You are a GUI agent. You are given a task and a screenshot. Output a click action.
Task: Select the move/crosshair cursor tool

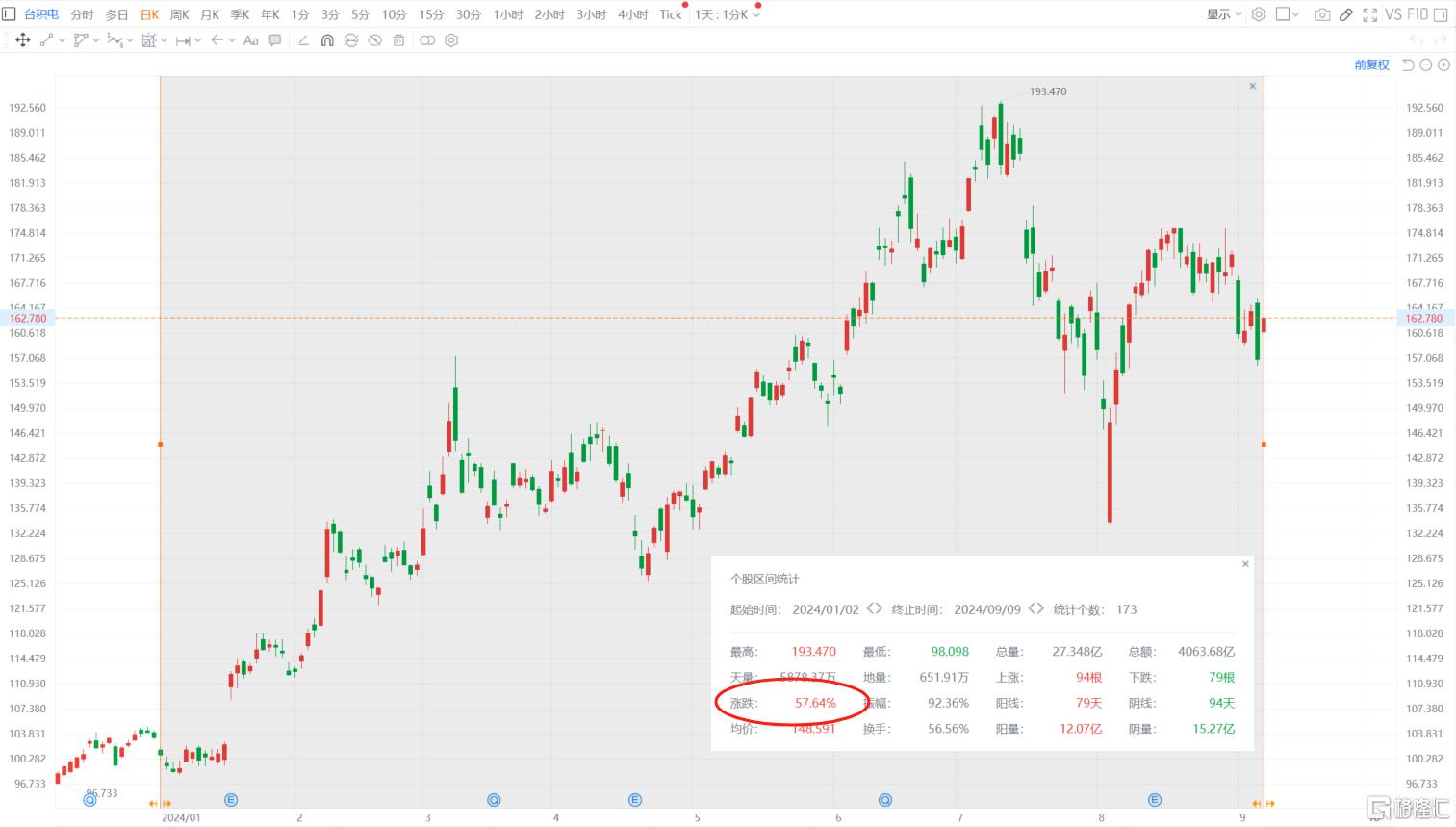click(23, 40)
